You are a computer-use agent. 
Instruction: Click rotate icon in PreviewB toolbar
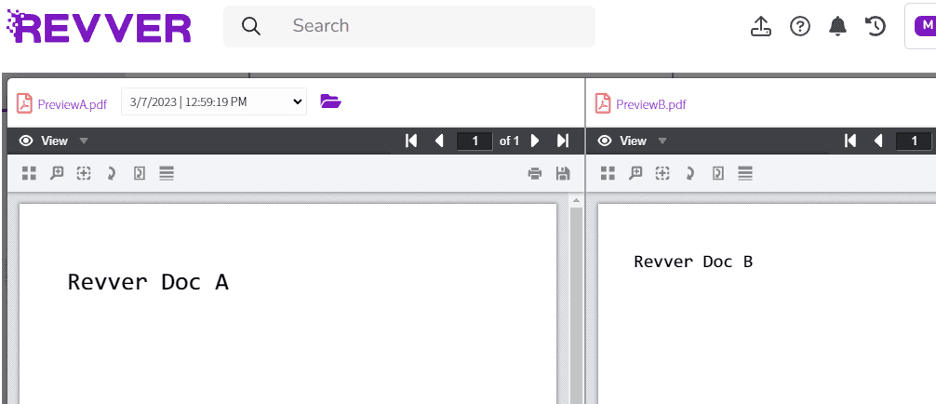coord(690,173)
